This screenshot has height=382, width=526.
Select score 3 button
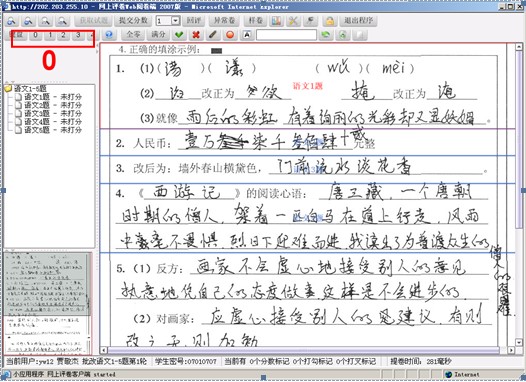coord(78,35)
